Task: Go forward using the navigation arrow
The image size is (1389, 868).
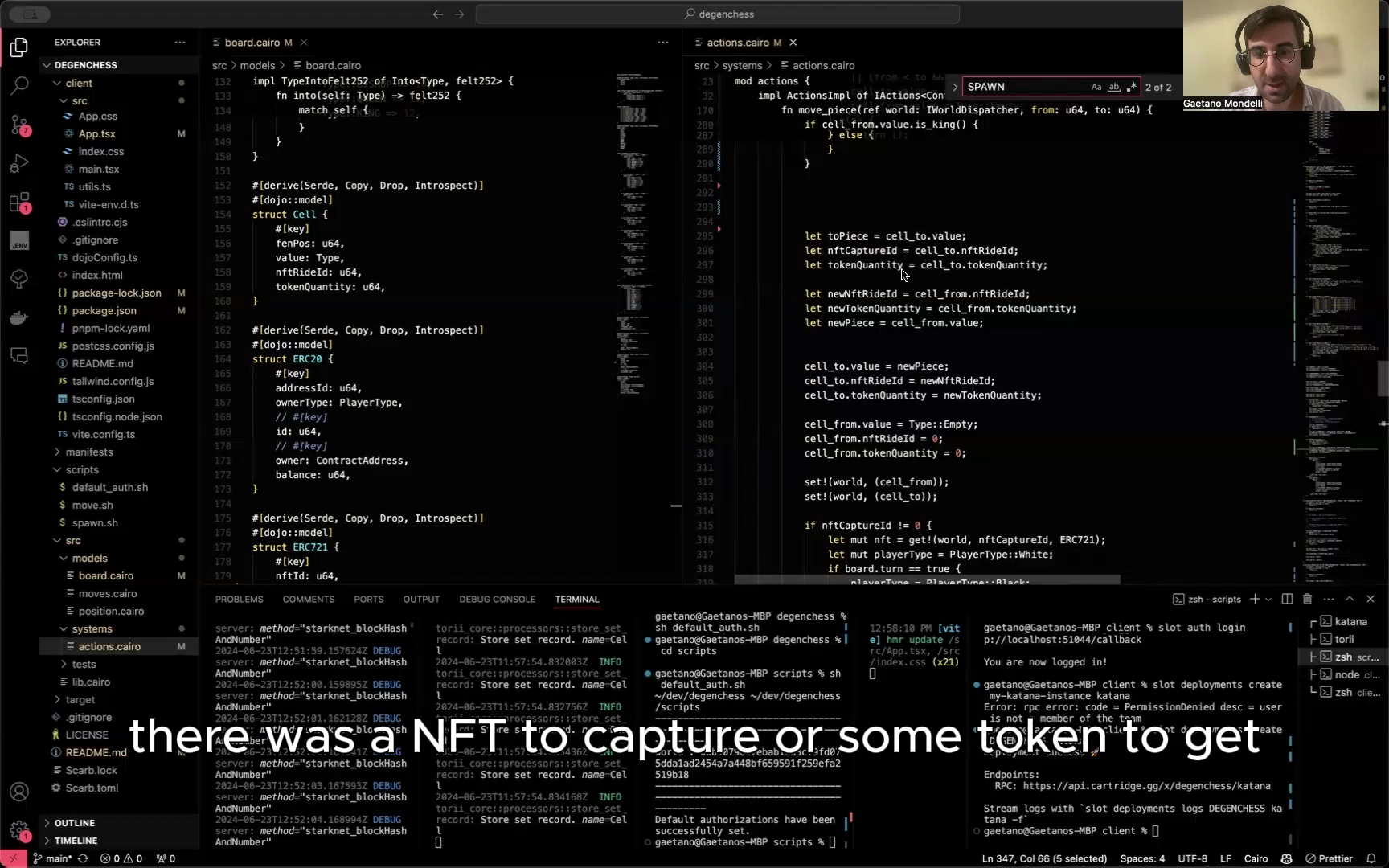Action: [459, 14]
